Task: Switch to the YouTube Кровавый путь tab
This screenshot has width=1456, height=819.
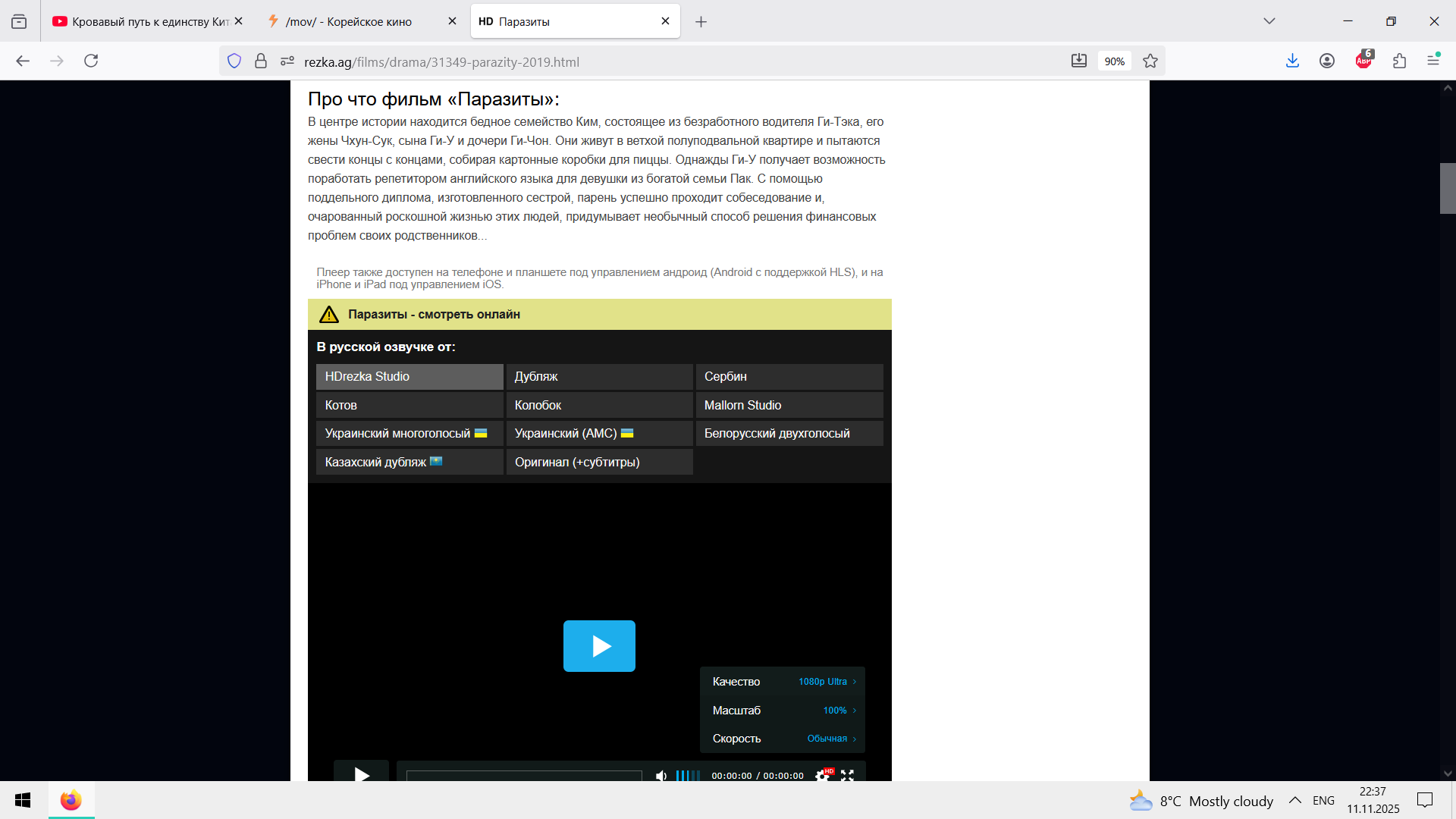Action: coord(144,22)
